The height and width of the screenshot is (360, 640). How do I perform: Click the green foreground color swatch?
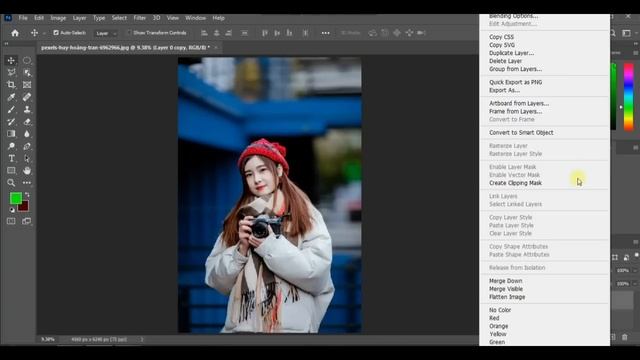[x=16, y=198]
